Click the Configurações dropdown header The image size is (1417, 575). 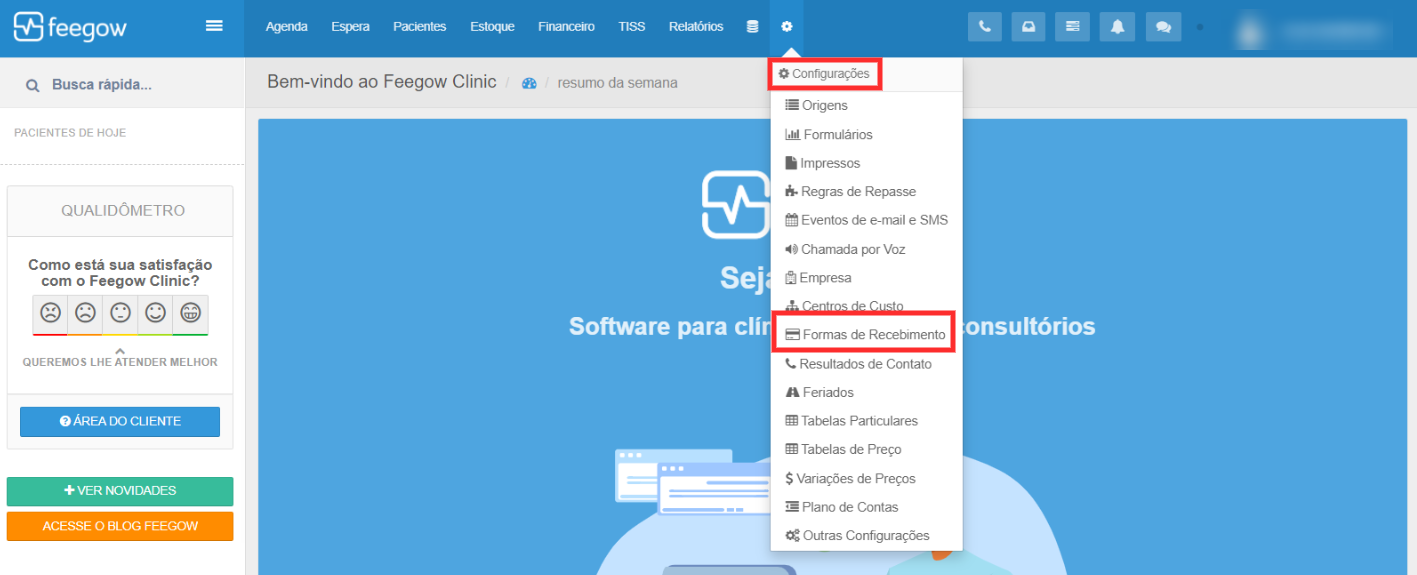(x=824, y=74)
